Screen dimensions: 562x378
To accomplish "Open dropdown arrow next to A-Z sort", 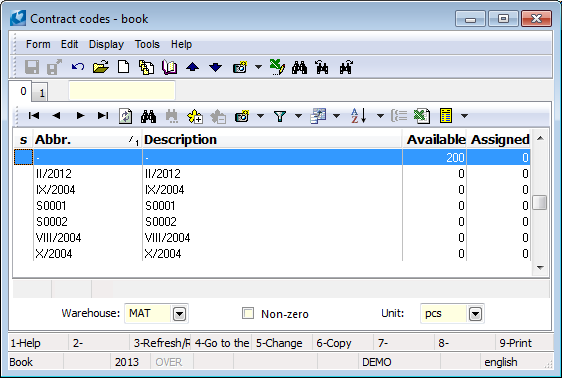I will pos(381,116).
